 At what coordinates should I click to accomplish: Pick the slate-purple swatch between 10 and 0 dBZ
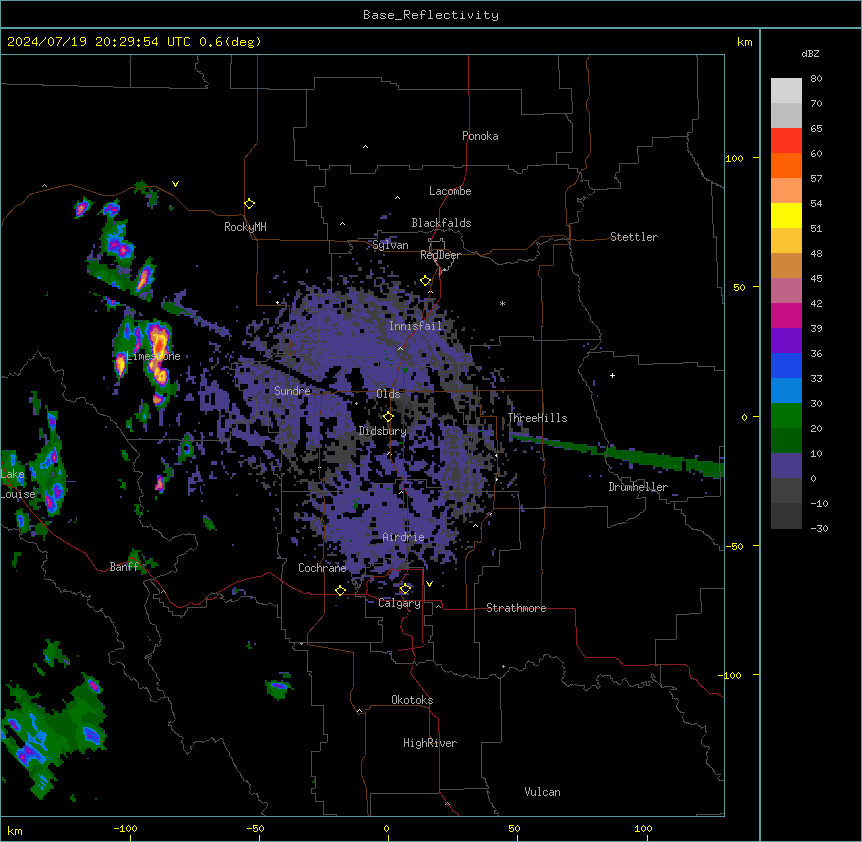point(786,466)
